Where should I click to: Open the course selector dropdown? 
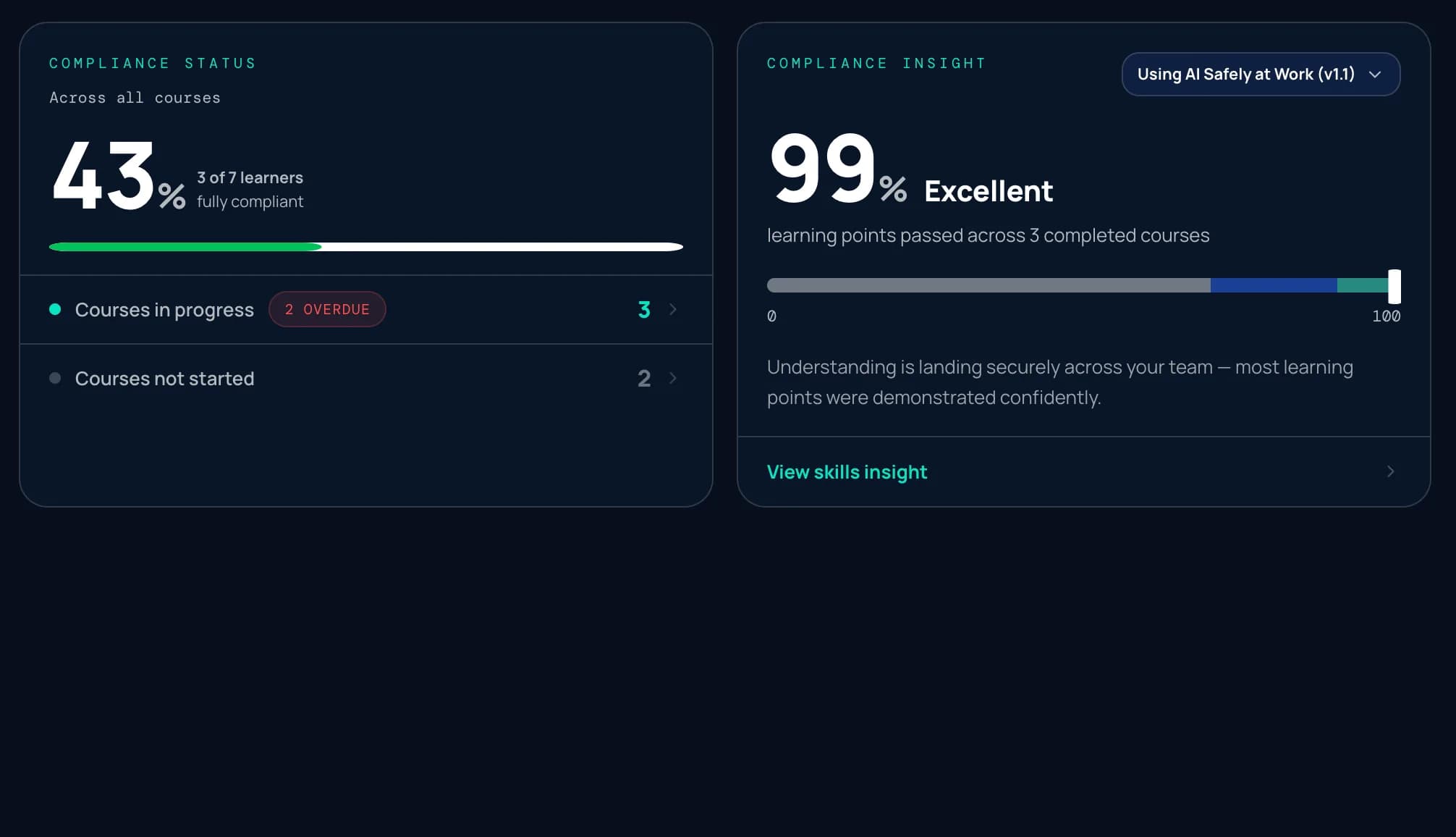[1261, 74]
